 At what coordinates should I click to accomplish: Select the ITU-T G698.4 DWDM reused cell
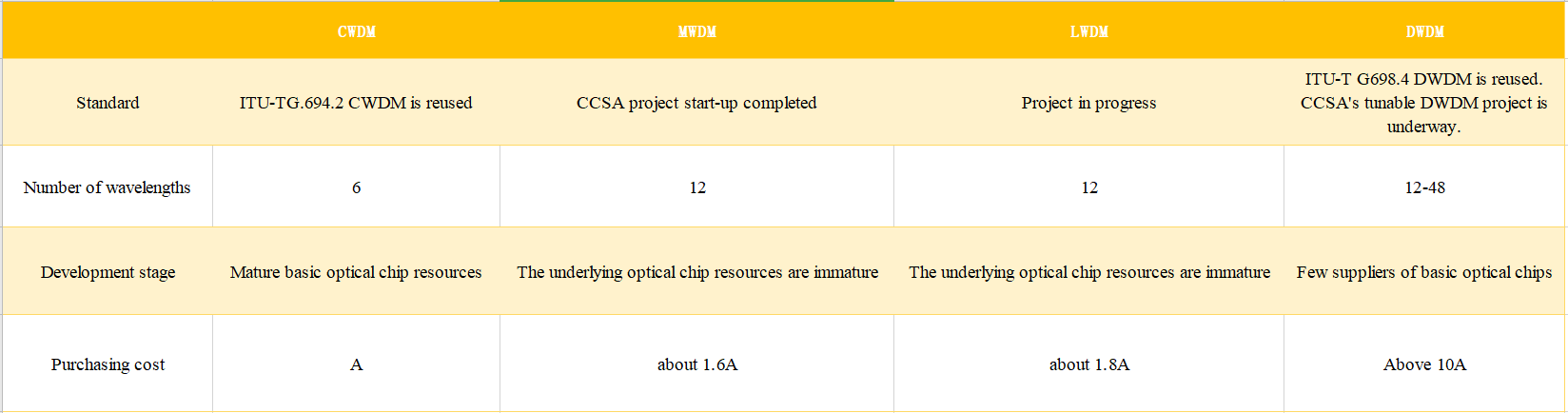(1424, 103)
